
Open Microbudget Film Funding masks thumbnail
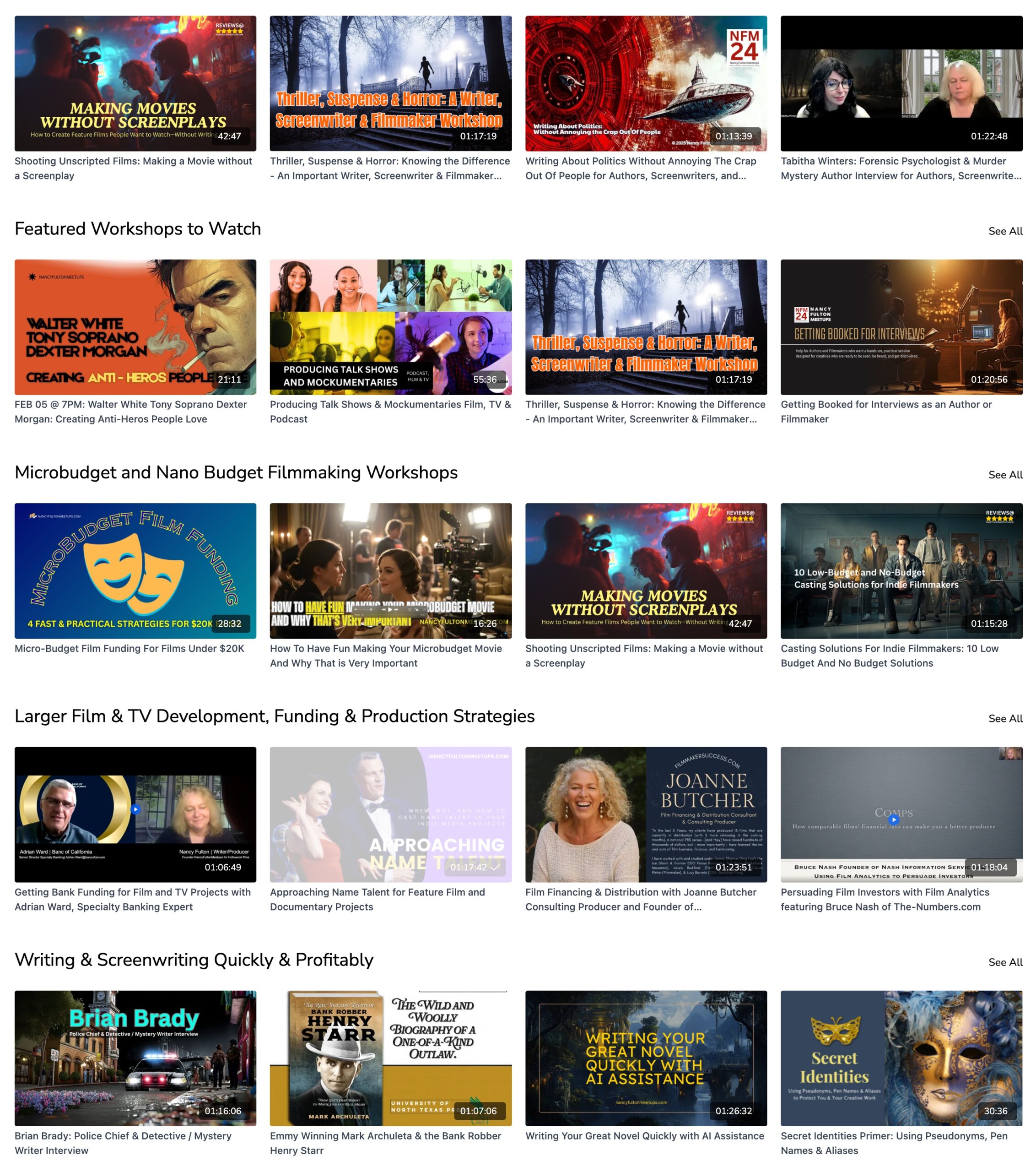135,570
